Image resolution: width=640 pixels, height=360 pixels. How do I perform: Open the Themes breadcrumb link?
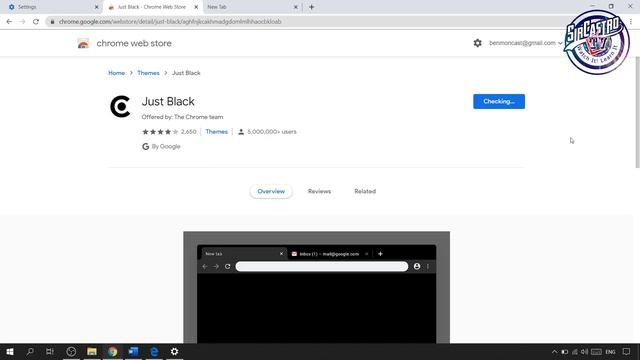coord(148,73)
